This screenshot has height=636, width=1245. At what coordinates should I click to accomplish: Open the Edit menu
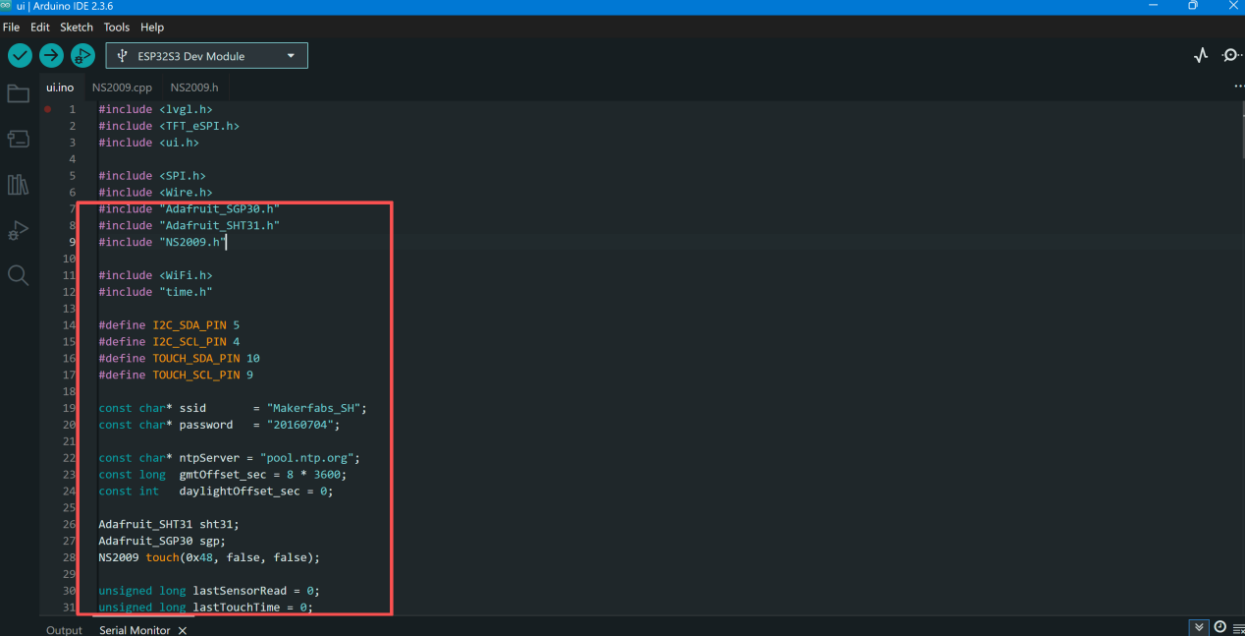(40, 27)
